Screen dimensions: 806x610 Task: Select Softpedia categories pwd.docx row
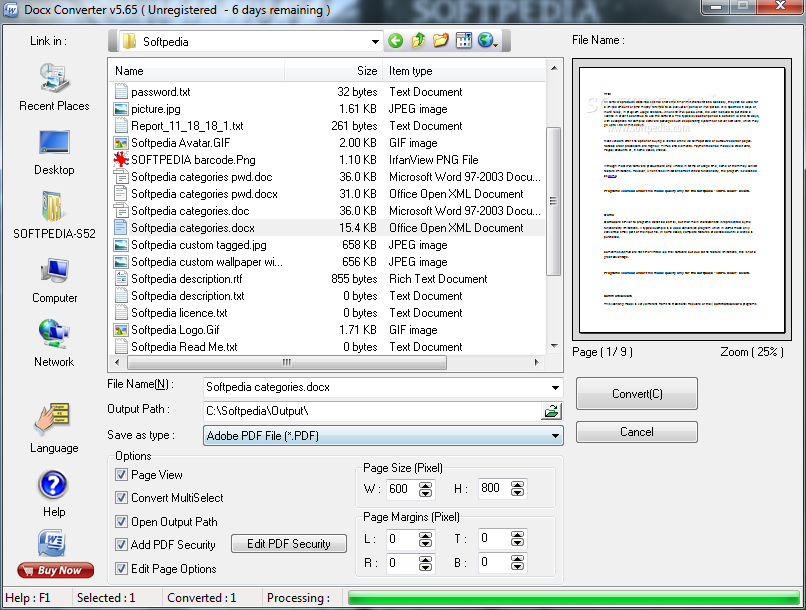pyautogui.click(x=327, y=194)
